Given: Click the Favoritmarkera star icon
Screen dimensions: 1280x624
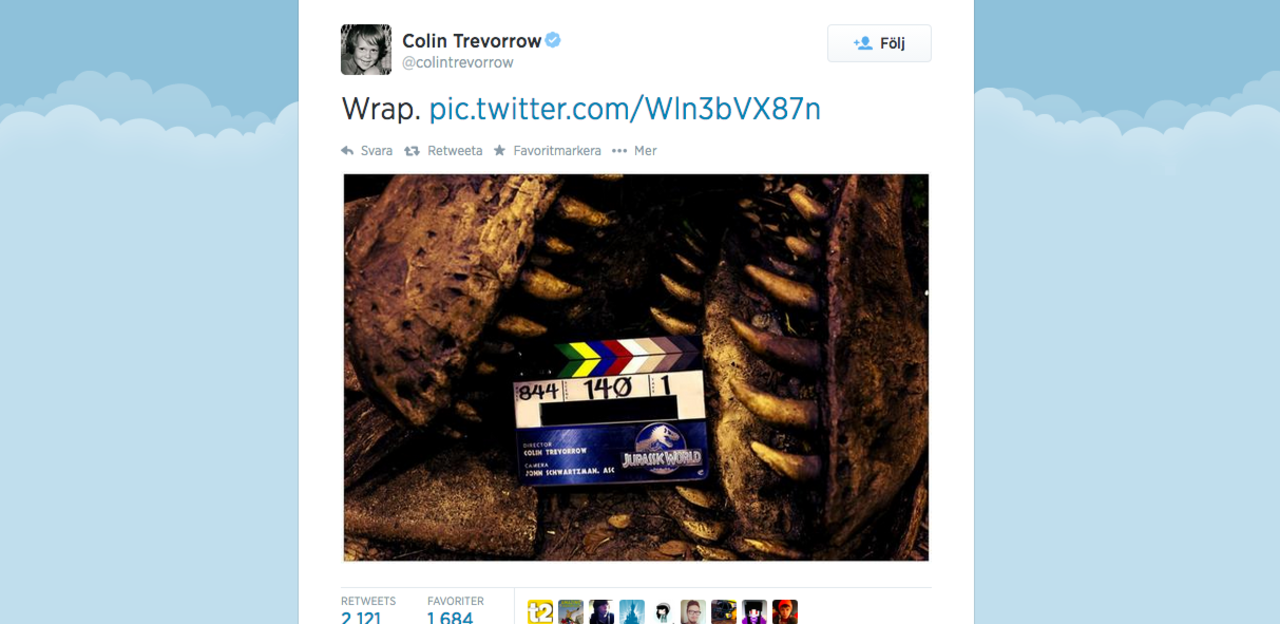Looking at the screenshot, I should pyautogui.click(x=500, y=151).
